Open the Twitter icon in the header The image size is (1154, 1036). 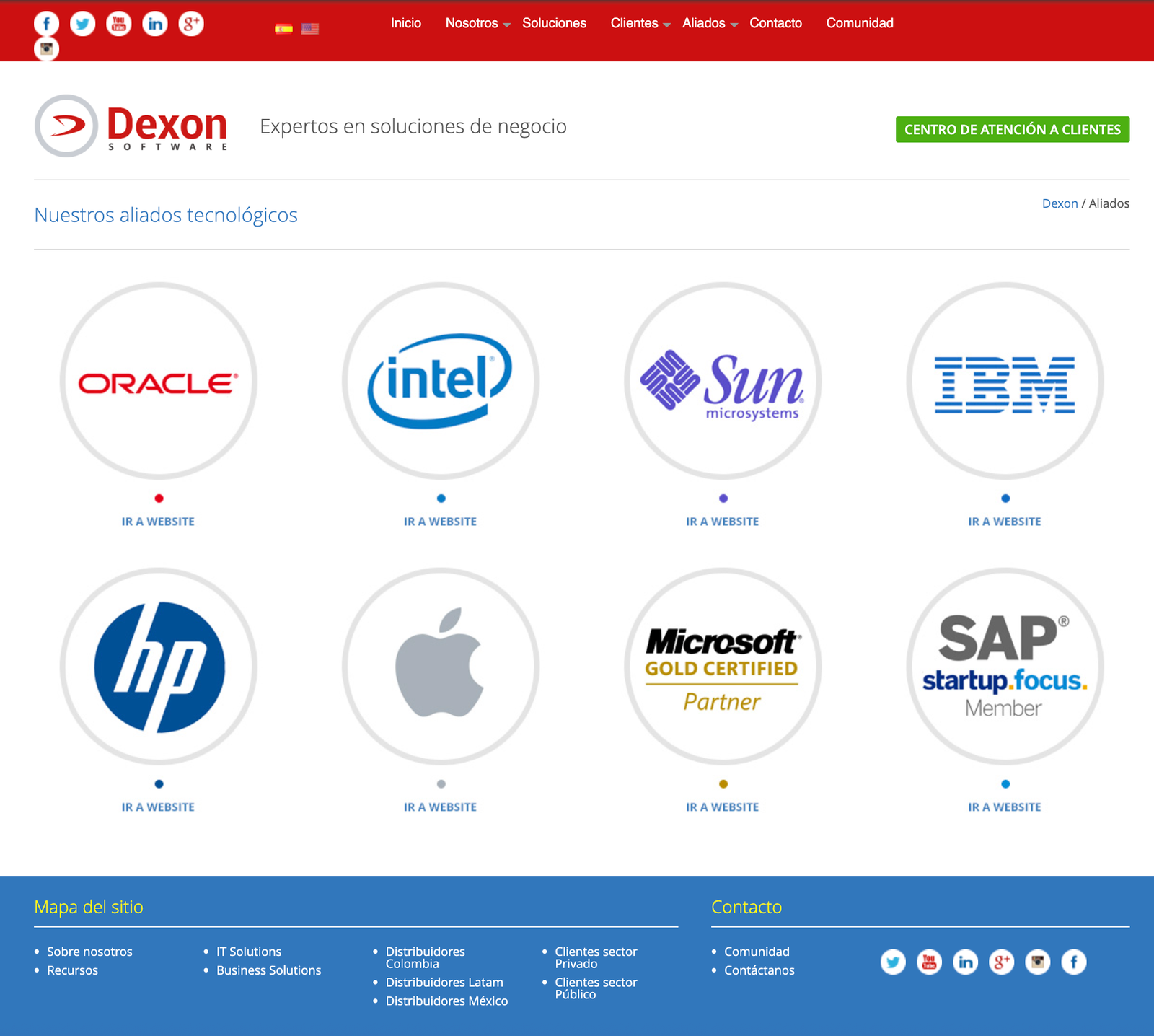coord(83,24)
